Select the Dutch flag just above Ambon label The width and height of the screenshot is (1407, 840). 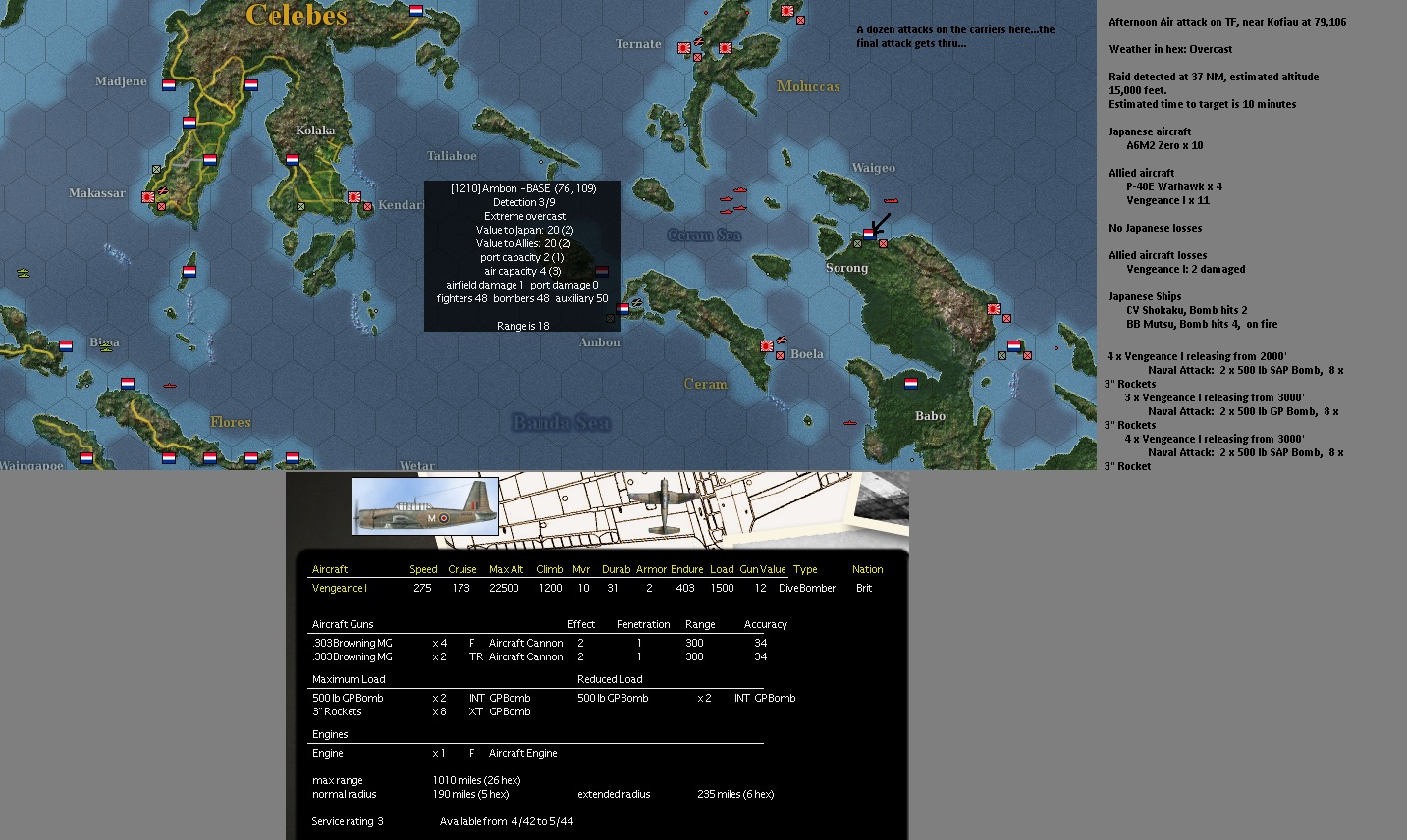pyautogui.click(x=622, y=308)
